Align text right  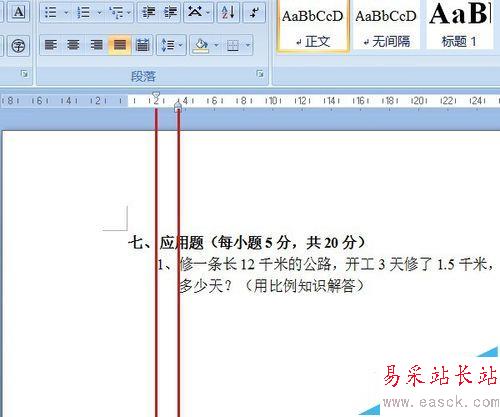(x=96, y=45)
